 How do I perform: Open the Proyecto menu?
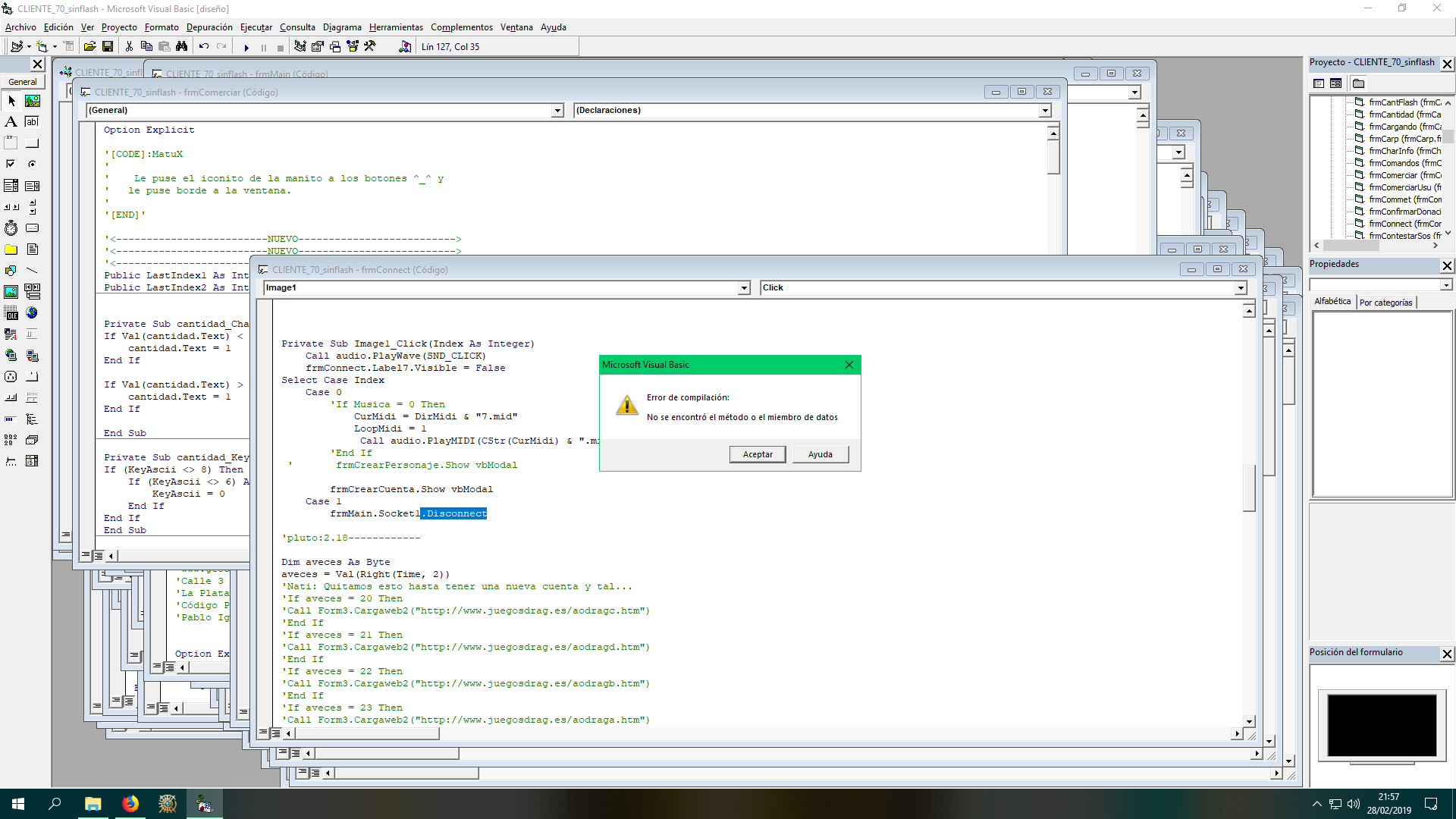click(119, 27)
